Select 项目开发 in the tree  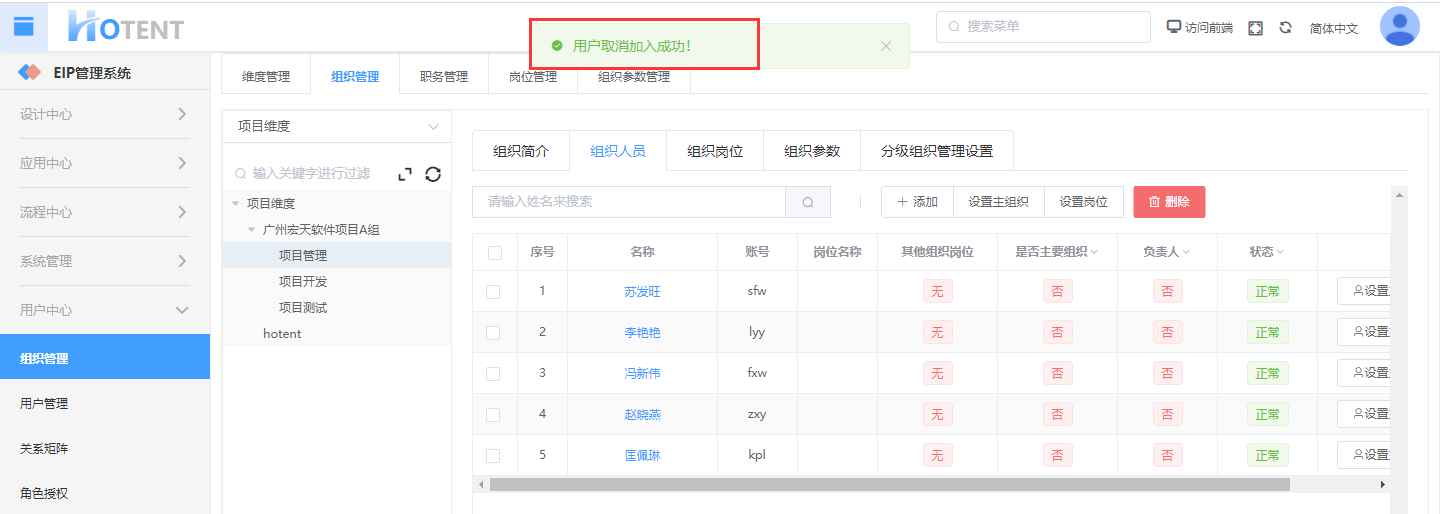tap(303, 281)
